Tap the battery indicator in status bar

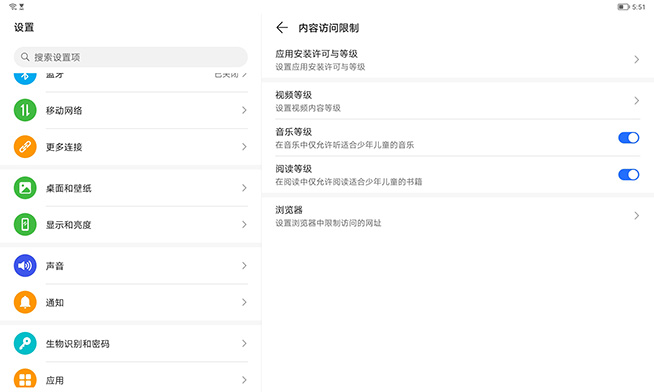pyautogui.click(x=623, y=7)
